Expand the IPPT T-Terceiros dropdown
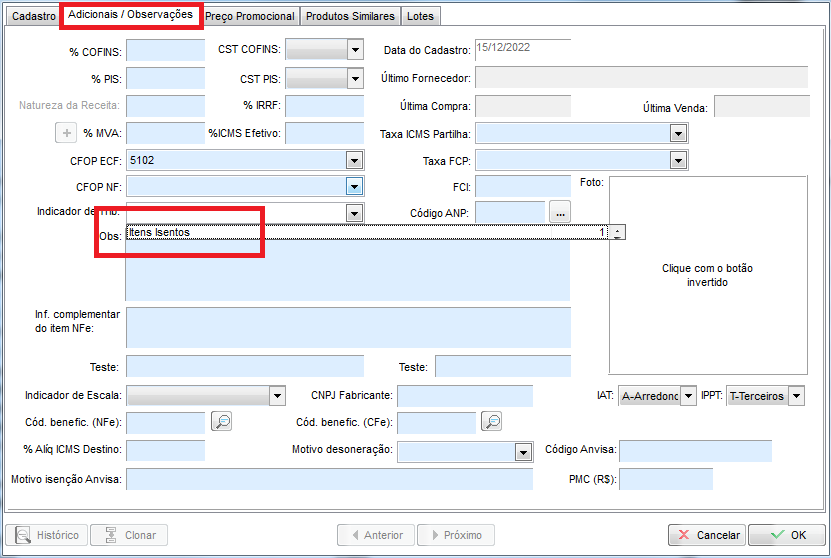The height and width of the screenshot is (558, 831). 796,396
